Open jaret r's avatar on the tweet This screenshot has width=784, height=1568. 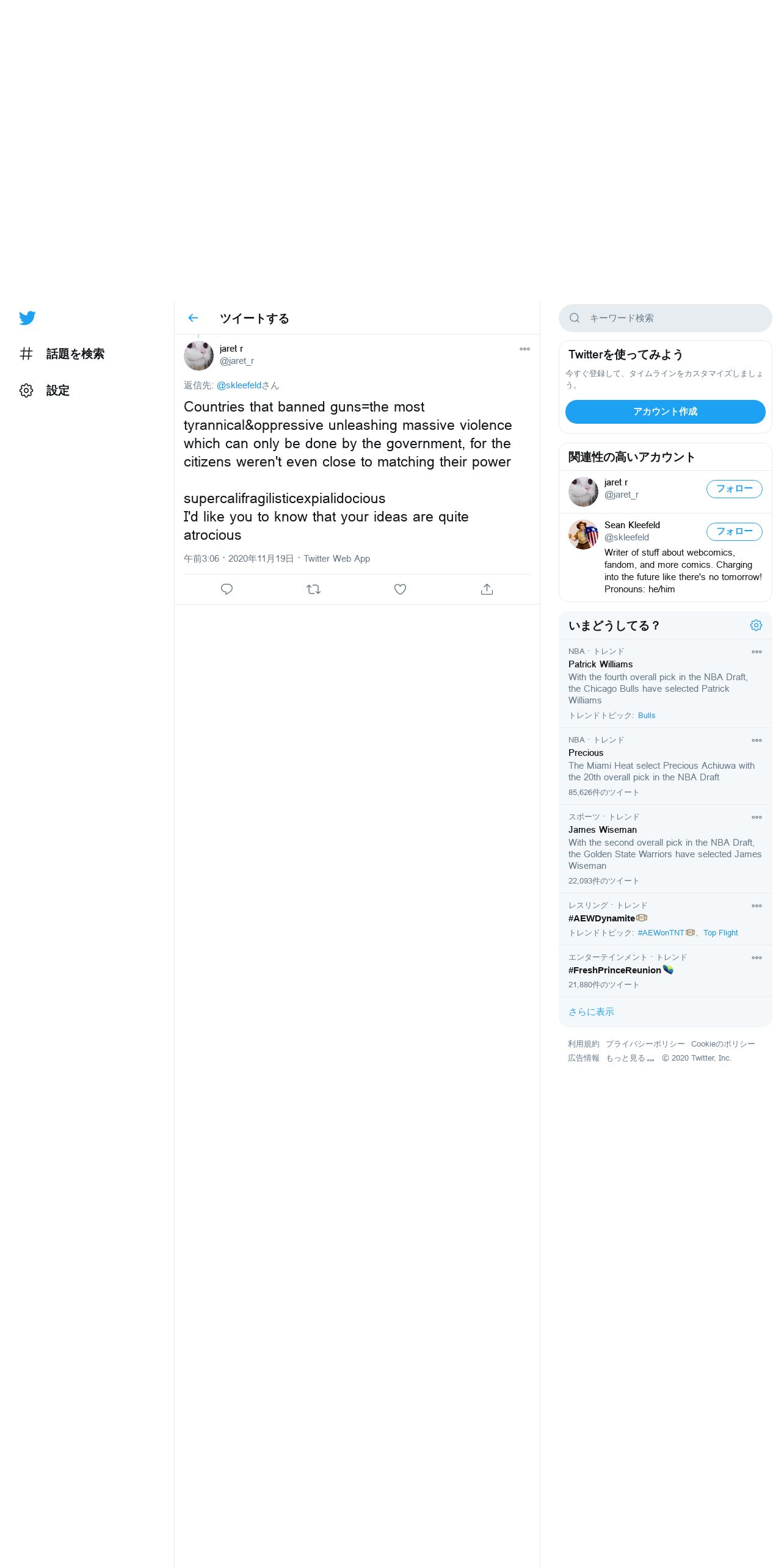(198, 355)
